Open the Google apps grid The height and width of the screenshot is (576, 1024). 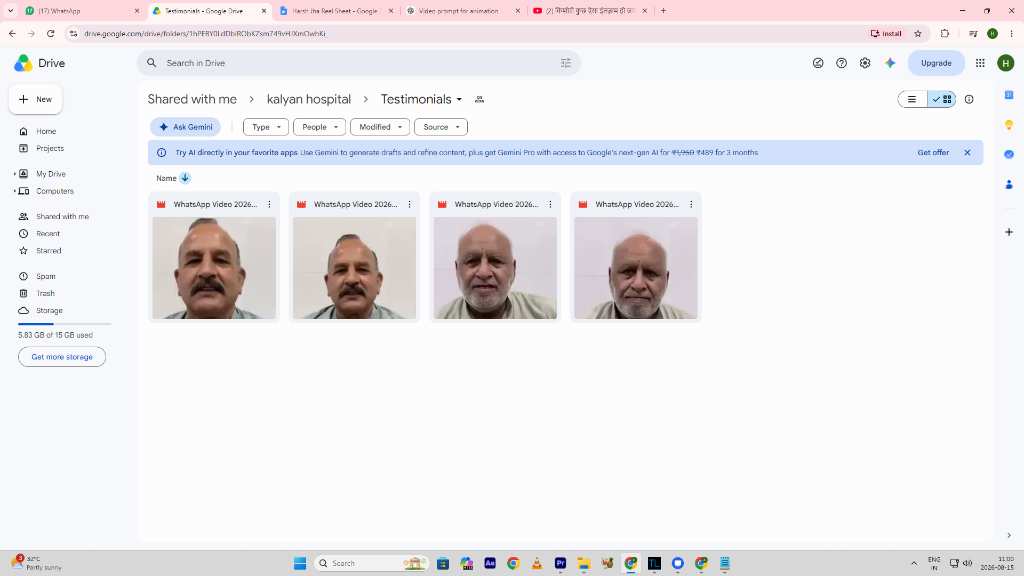pos(980,63)
